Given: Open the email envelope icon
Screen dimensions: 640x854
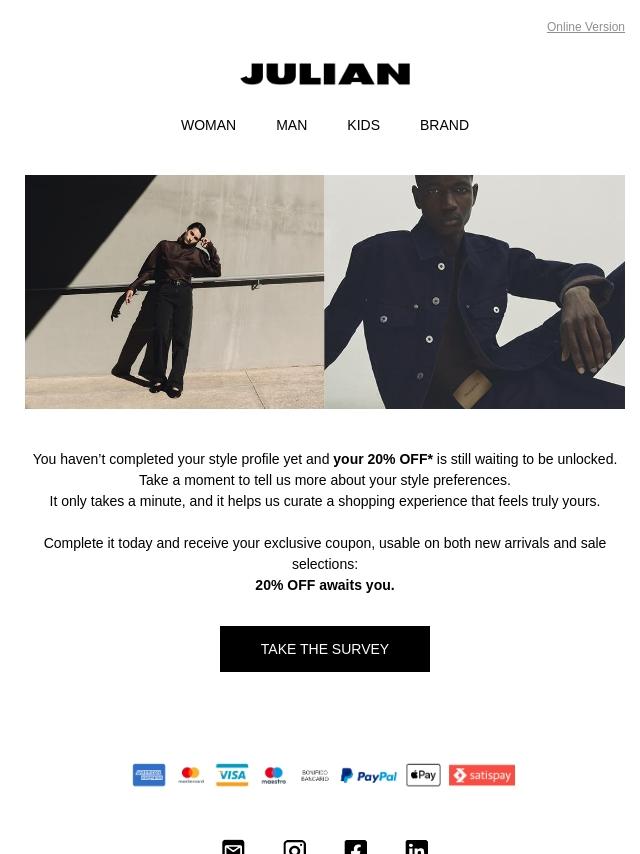Looking at the screenshot, I should [x=233, y=847].
